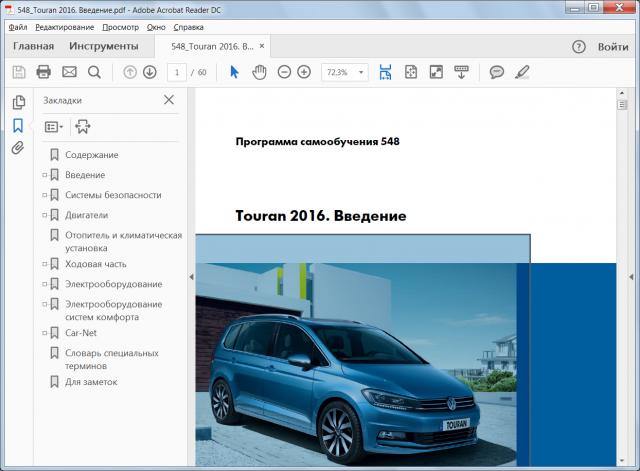Open the Find text magnifier icon
The height and width of the screenshot is (471, 640).
(94, 72)
